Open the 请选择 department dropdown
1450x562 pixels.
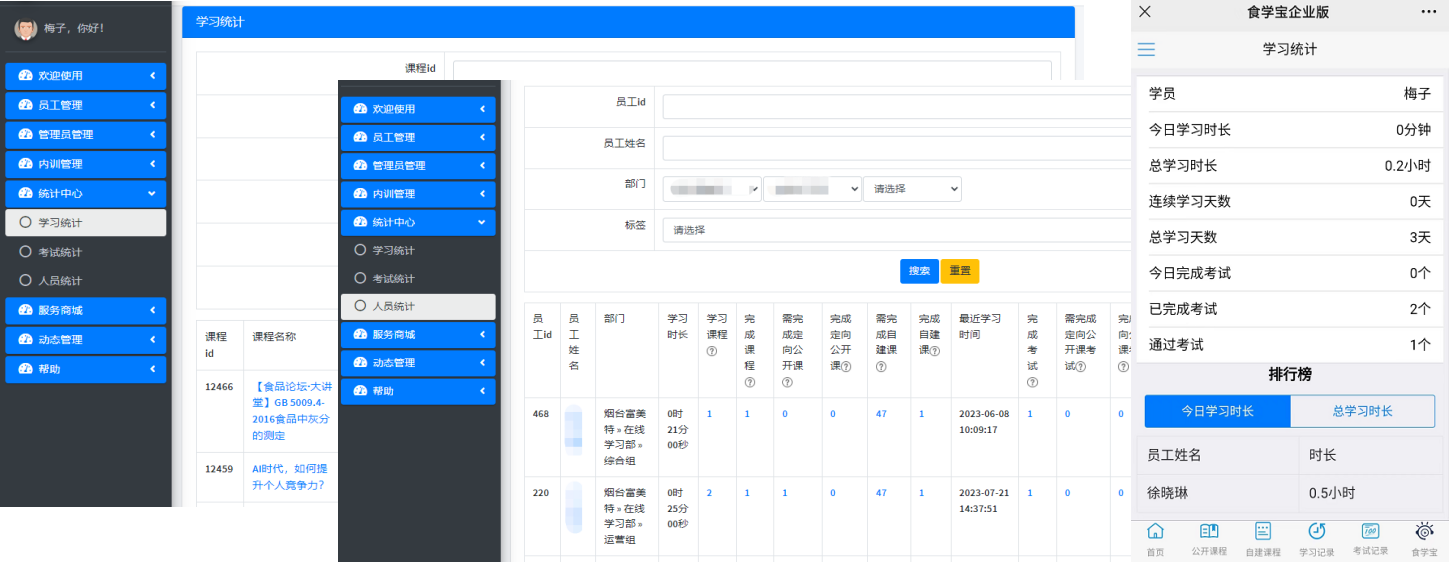[912, 189]
